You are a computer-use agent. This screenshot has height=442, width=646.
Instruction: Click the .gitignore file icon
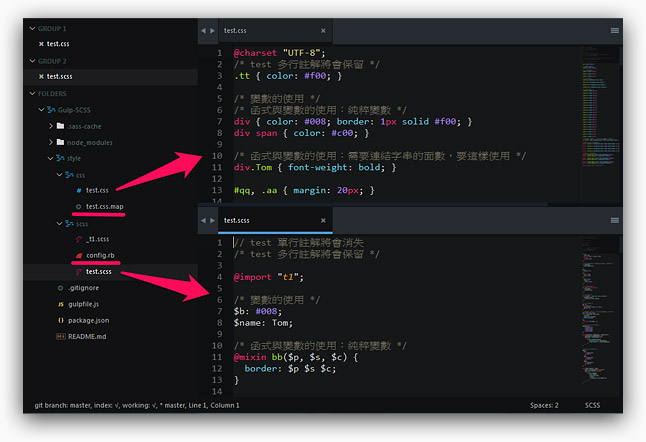pos(61,288)
